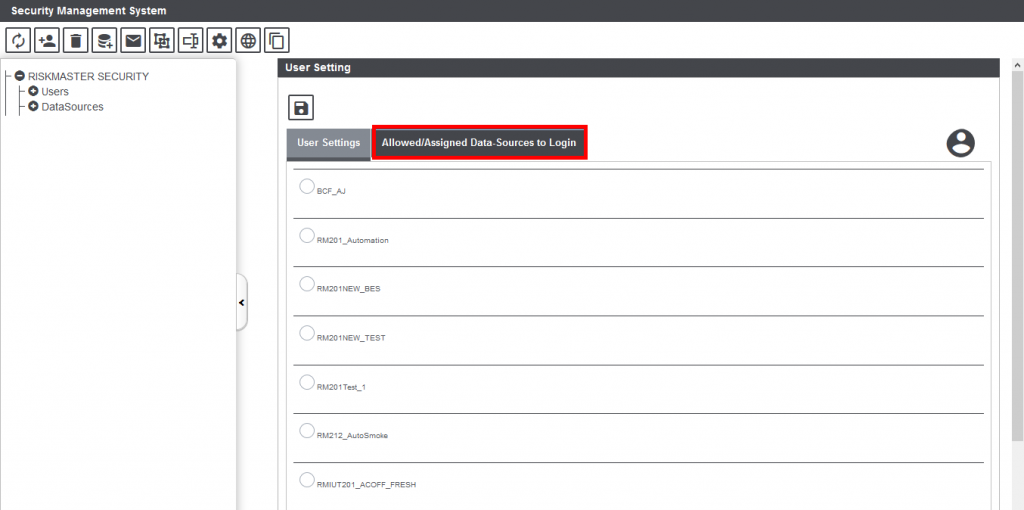Click the refresh icon in the toolbar
1024x510 pixels.
18,41
